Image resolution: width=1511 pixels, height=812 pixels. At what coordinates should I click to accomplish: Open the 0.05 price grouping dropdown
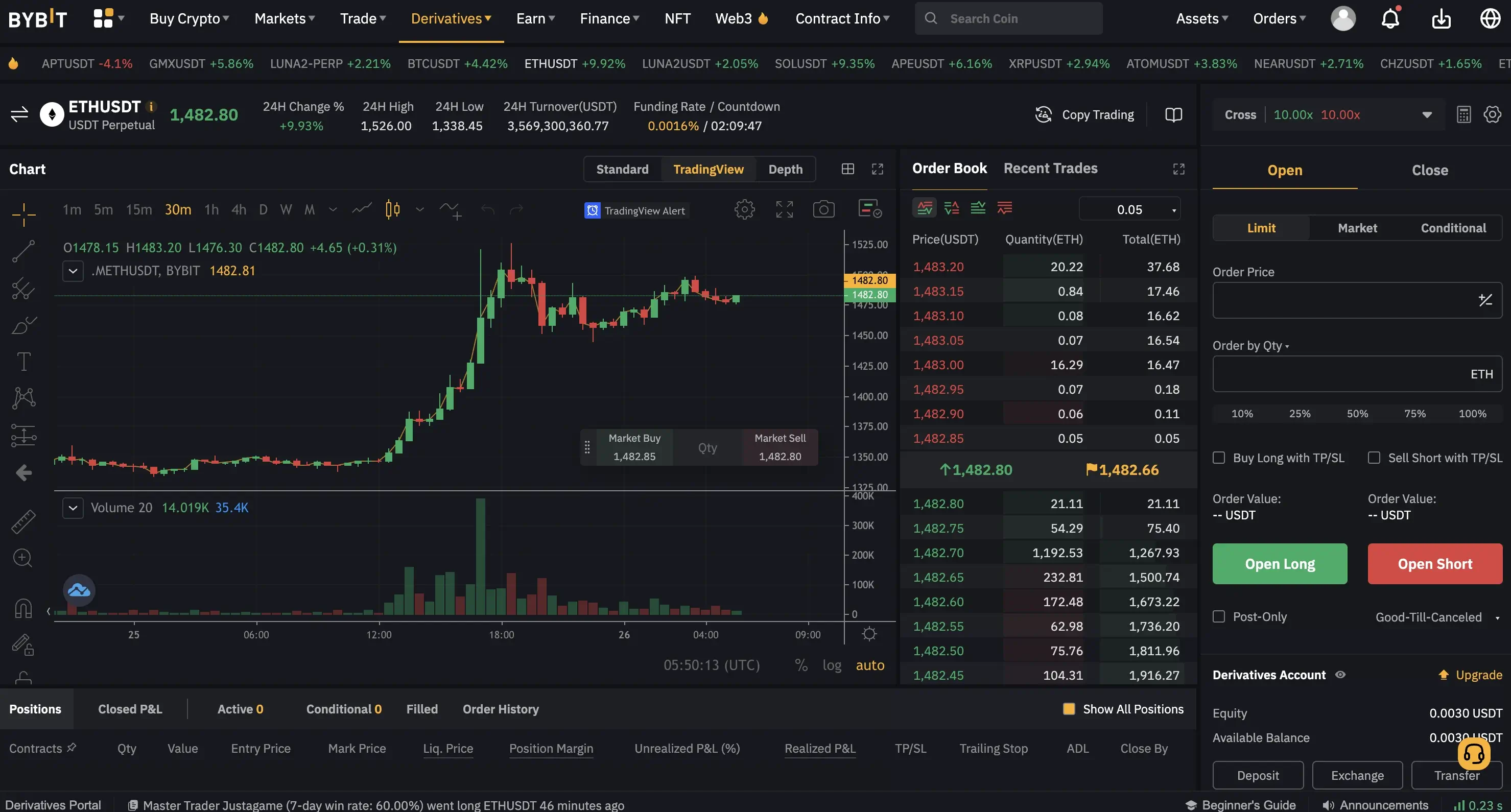pyautogui.click(x=1130, y=209)
